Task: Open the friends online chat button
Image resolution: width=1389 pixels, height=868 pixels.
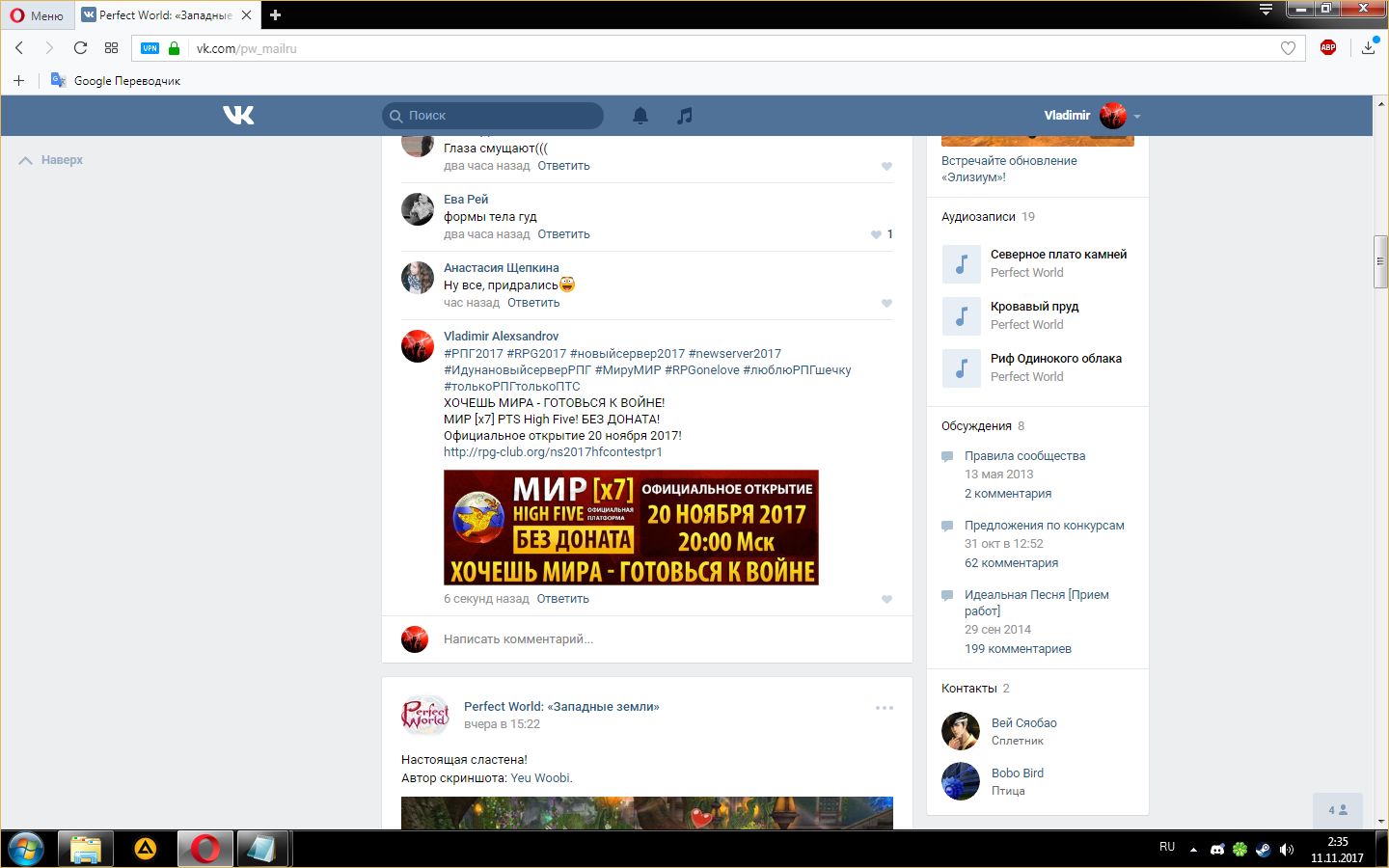Action: [x=1338, y=810]
